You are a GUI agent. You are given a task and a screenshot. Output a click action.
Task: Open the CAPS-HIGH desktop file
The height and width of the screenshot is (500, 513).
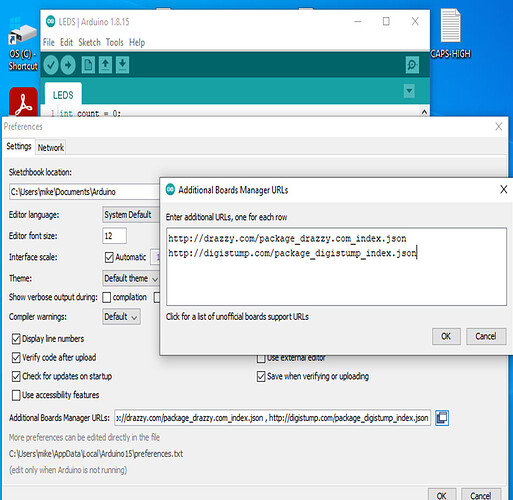coord(451,34)
